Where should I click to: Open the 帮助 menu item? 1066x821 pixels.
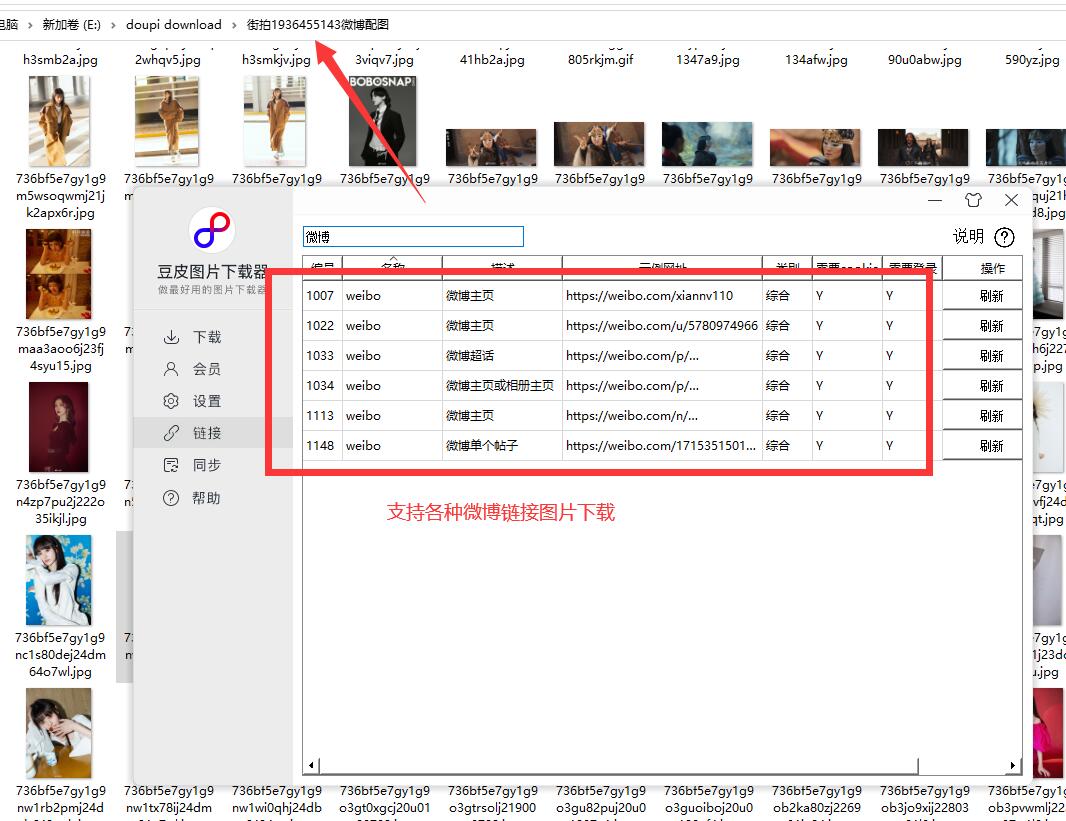point(206,497)
